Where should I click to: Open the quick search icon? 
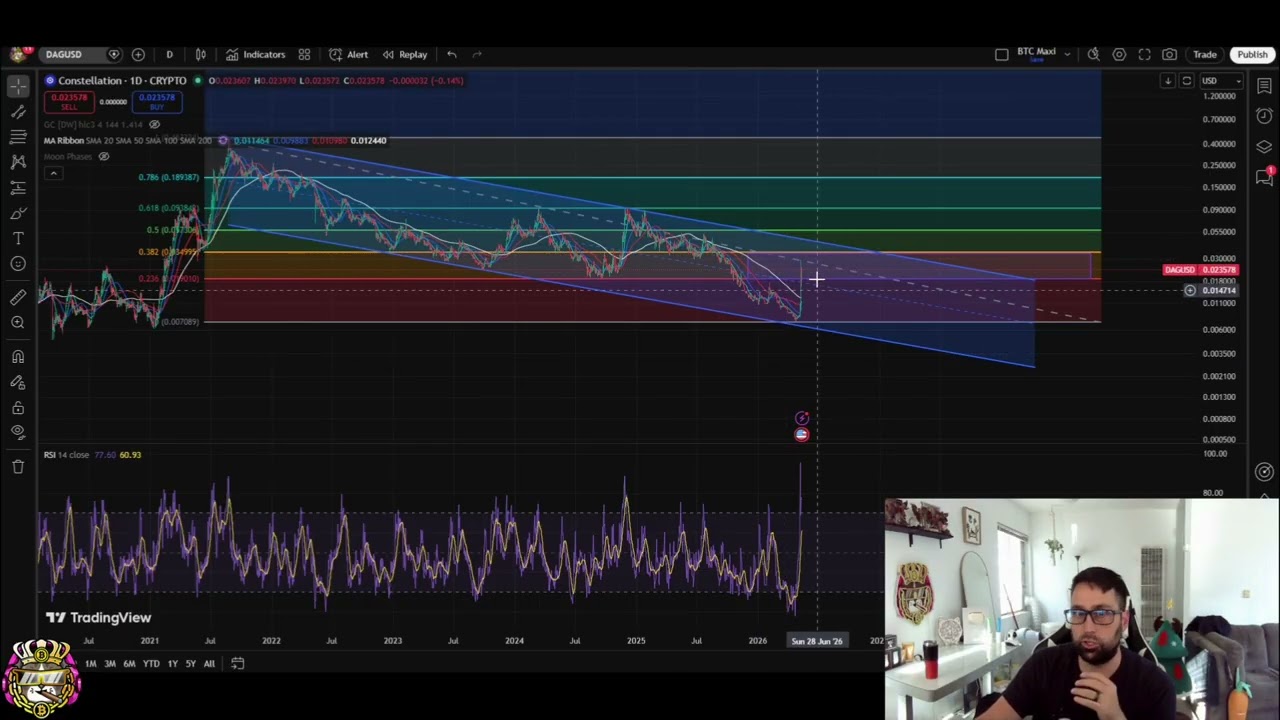coord(1094,54)
